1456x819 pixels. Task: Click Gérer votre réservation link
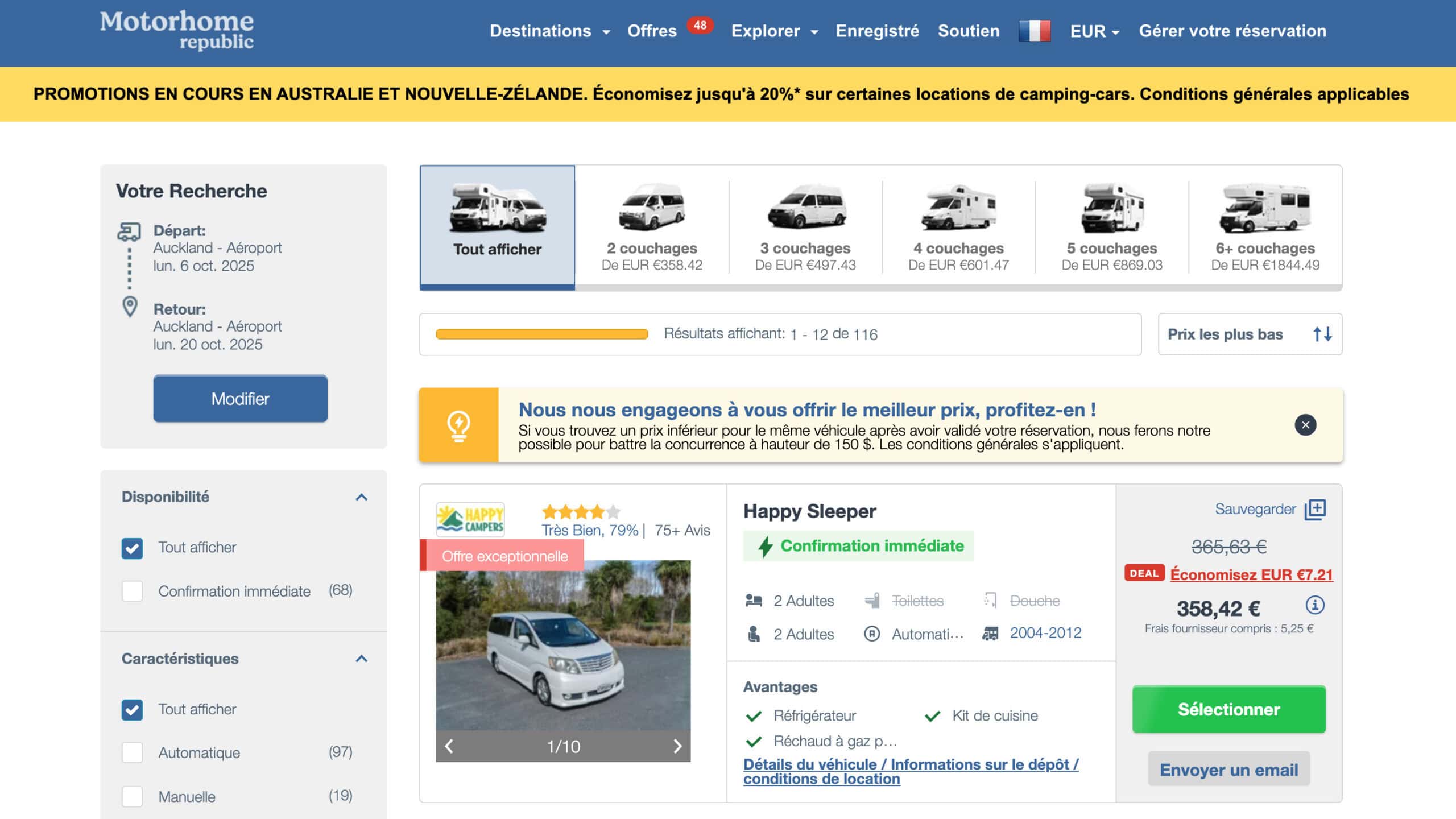[x=1232, y=31]
